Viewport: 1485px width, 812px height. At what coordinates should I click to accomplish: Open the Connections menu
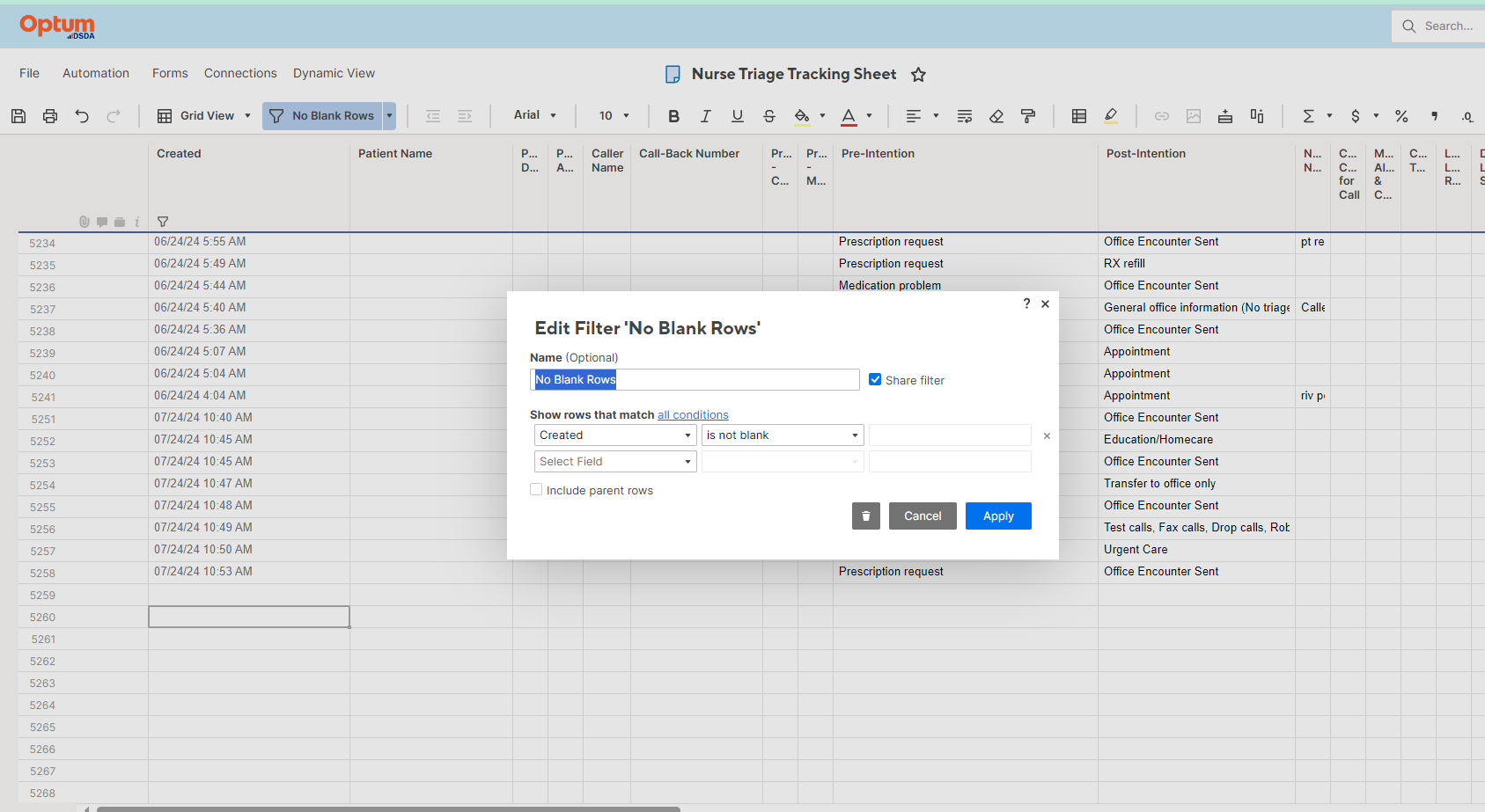(240, 73)
